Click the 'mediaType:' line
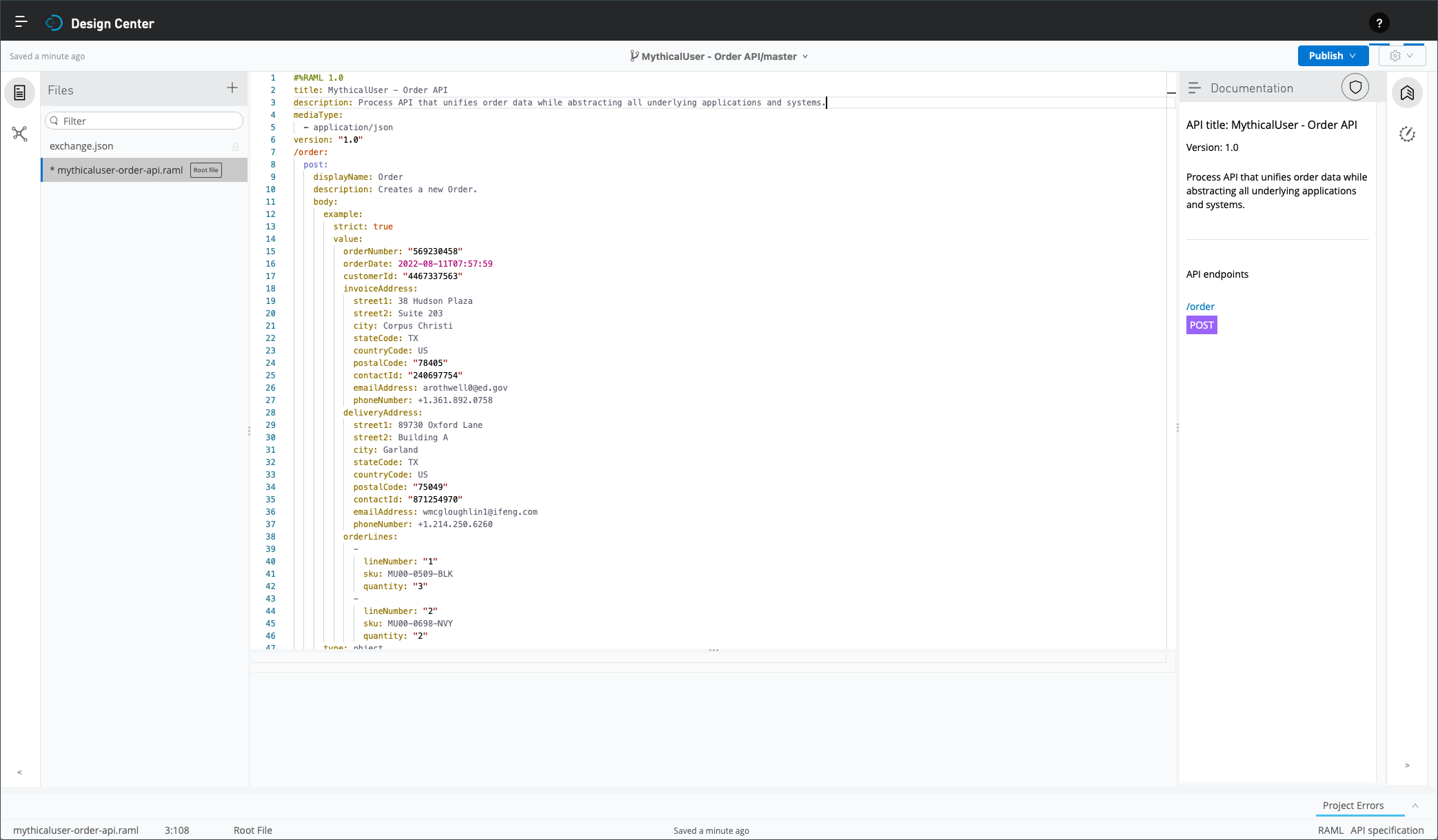This screenshot has height=840, width=1438. tap(318, 115)
